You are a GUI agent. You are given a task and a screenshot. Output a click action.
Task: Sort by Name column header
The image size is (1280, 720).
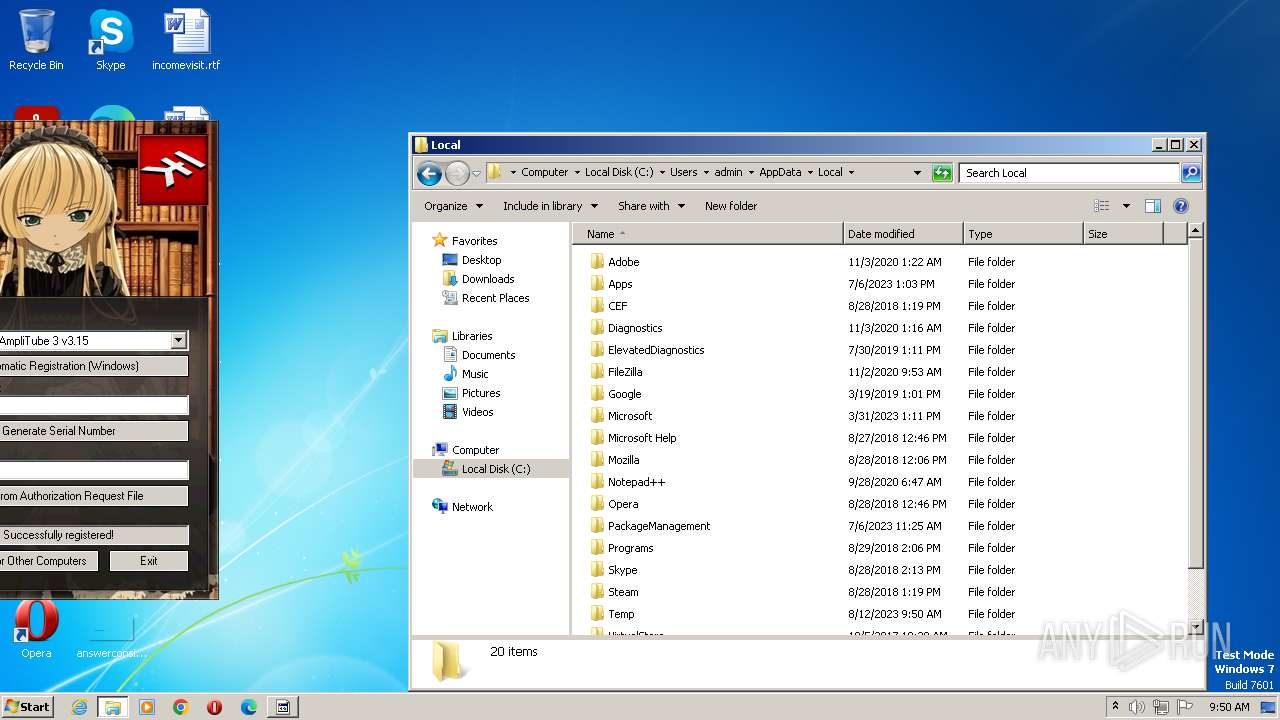pos(708,234)
